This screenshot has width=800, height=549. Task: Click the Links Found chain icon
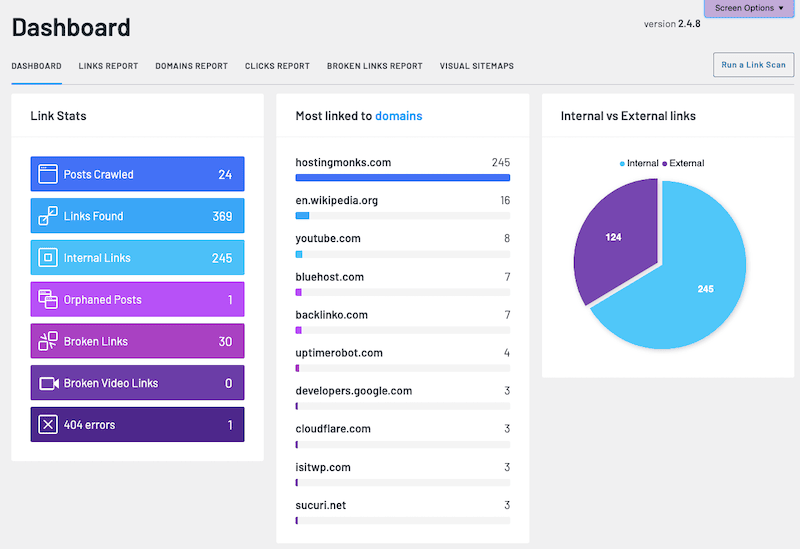pos(48,216)
